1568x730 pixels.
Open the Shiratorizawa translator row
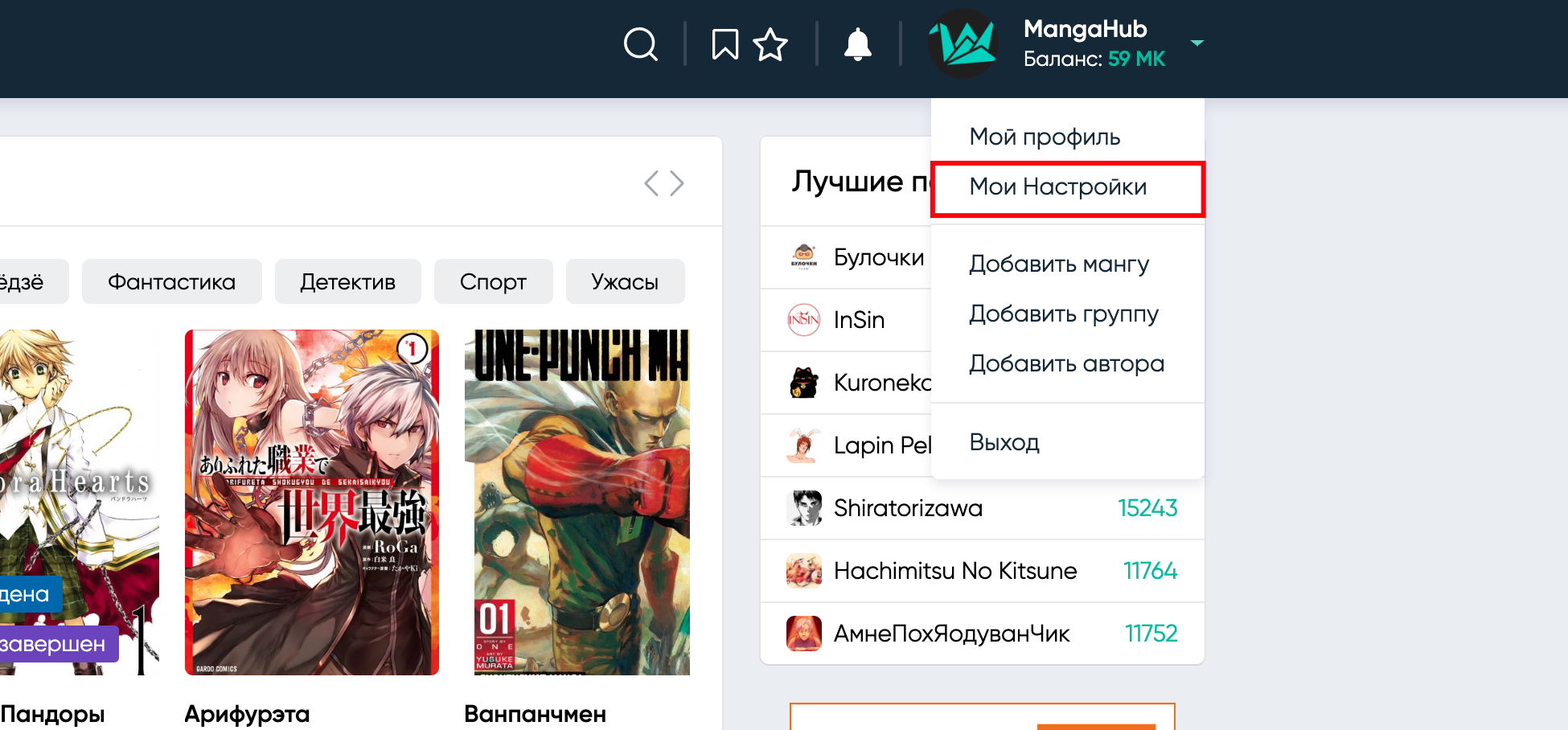(x=983, y=508)
